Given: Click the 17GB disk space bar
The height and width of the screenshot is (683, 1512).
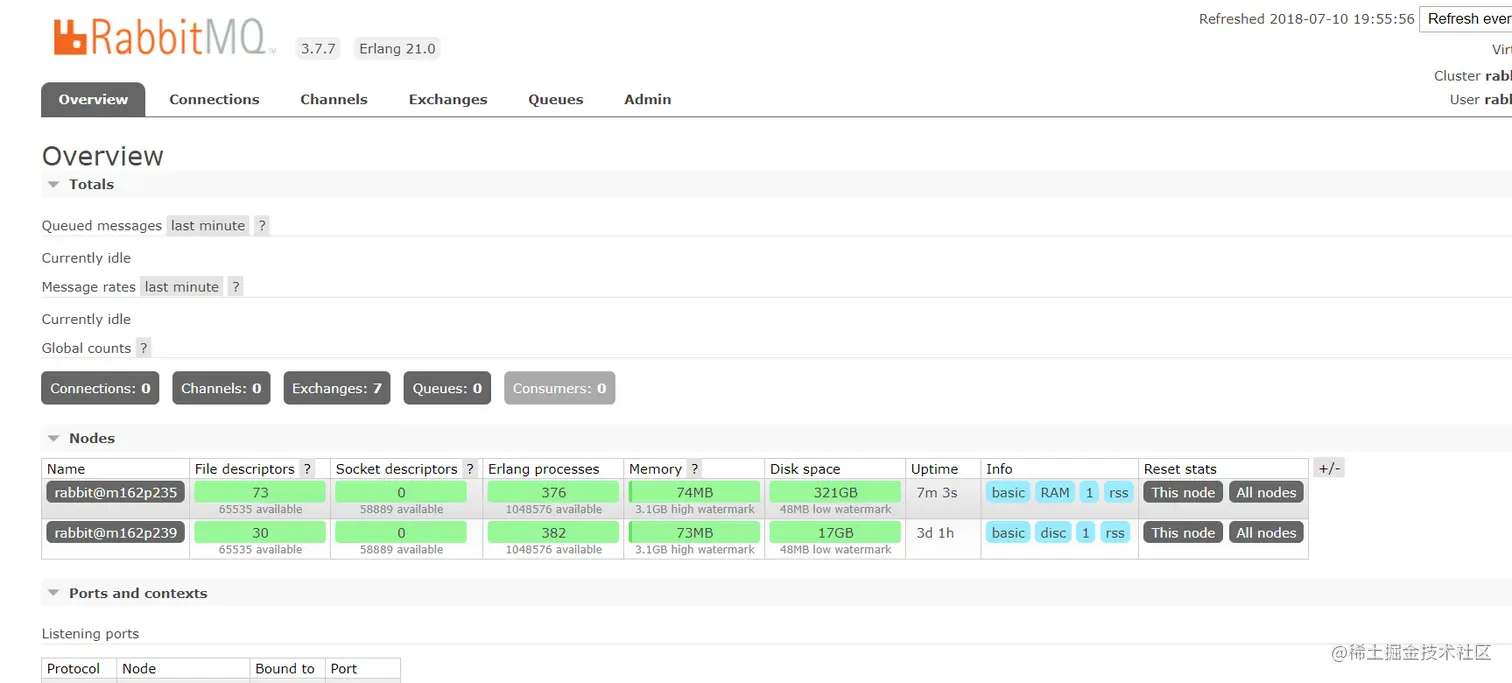Looking at the screenshot, I should pos(835,533).
